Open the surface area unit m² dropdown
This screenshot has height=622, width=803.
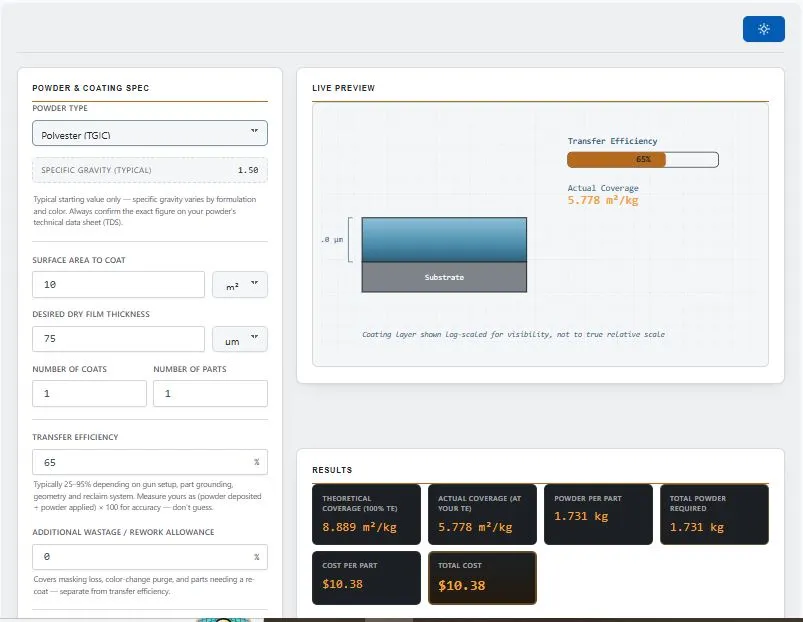pos(240,285)
